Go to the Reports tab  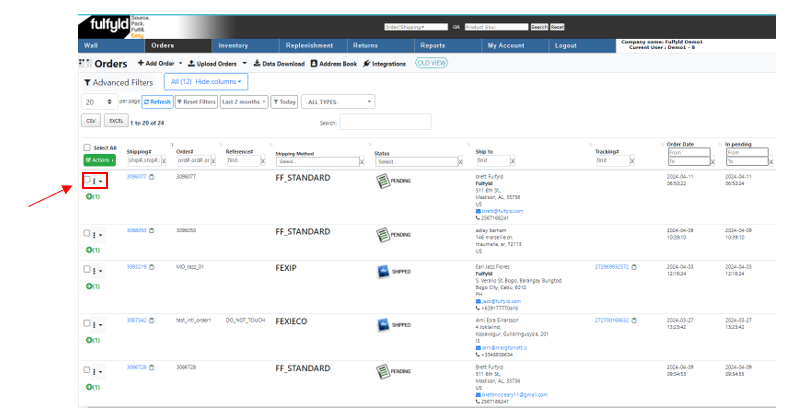point(432,46)
